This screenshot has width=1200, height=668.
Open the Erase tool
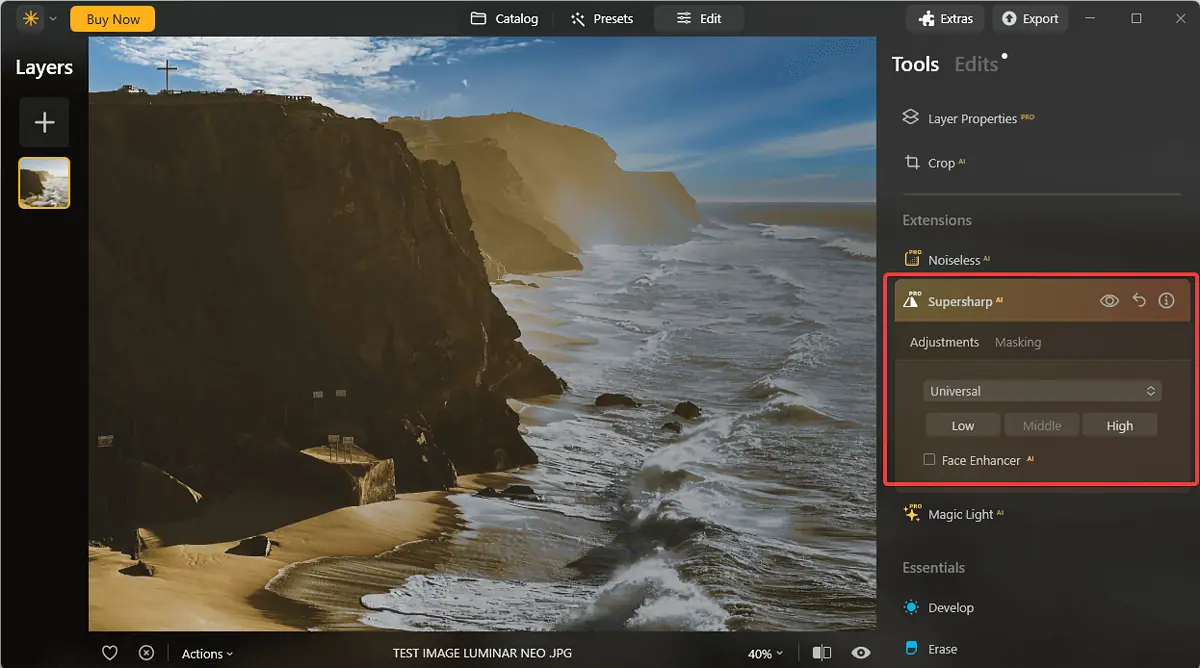[941, 649]
